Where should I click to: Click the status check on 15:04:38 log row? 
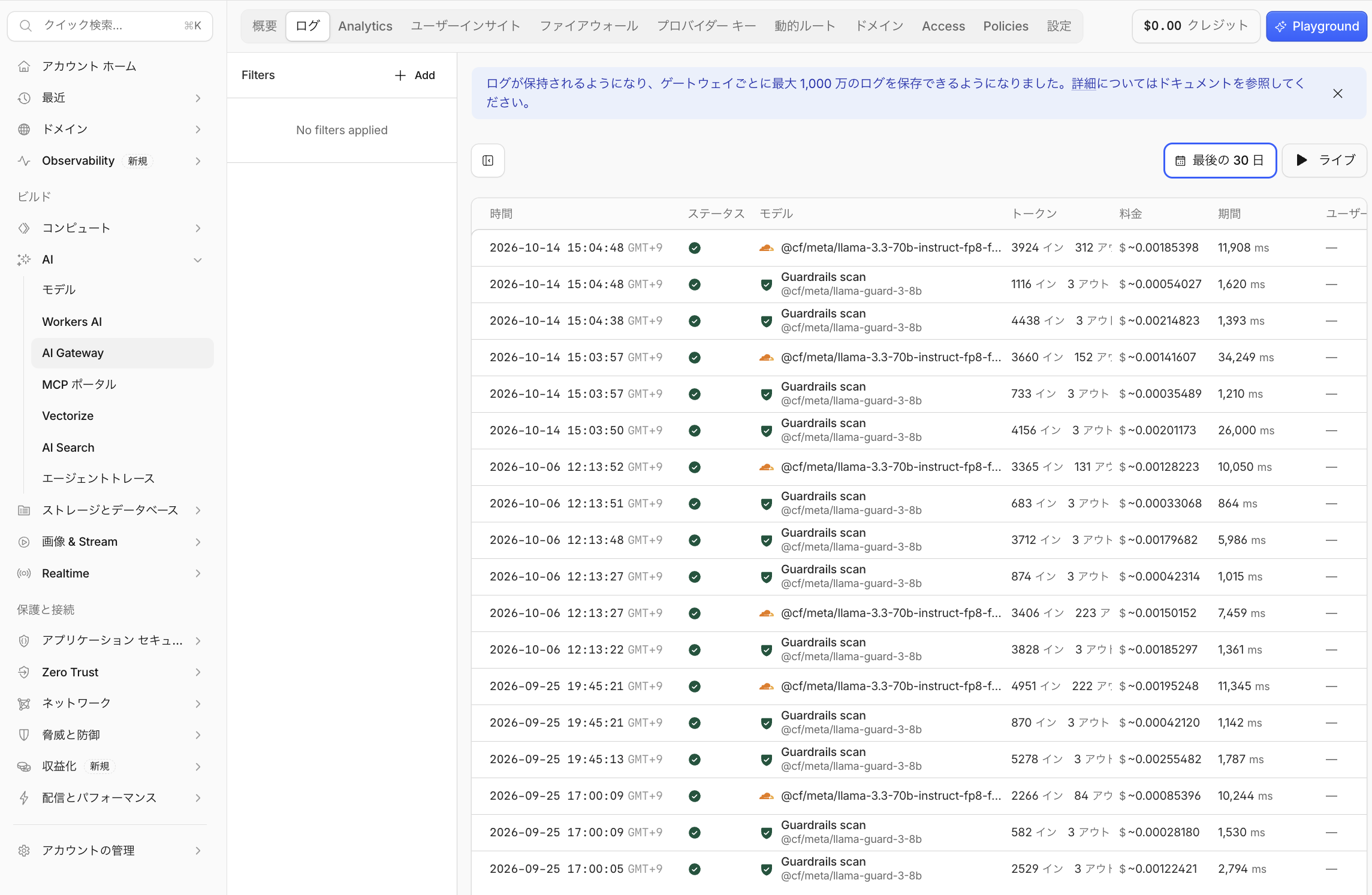[x=695, y=321]
